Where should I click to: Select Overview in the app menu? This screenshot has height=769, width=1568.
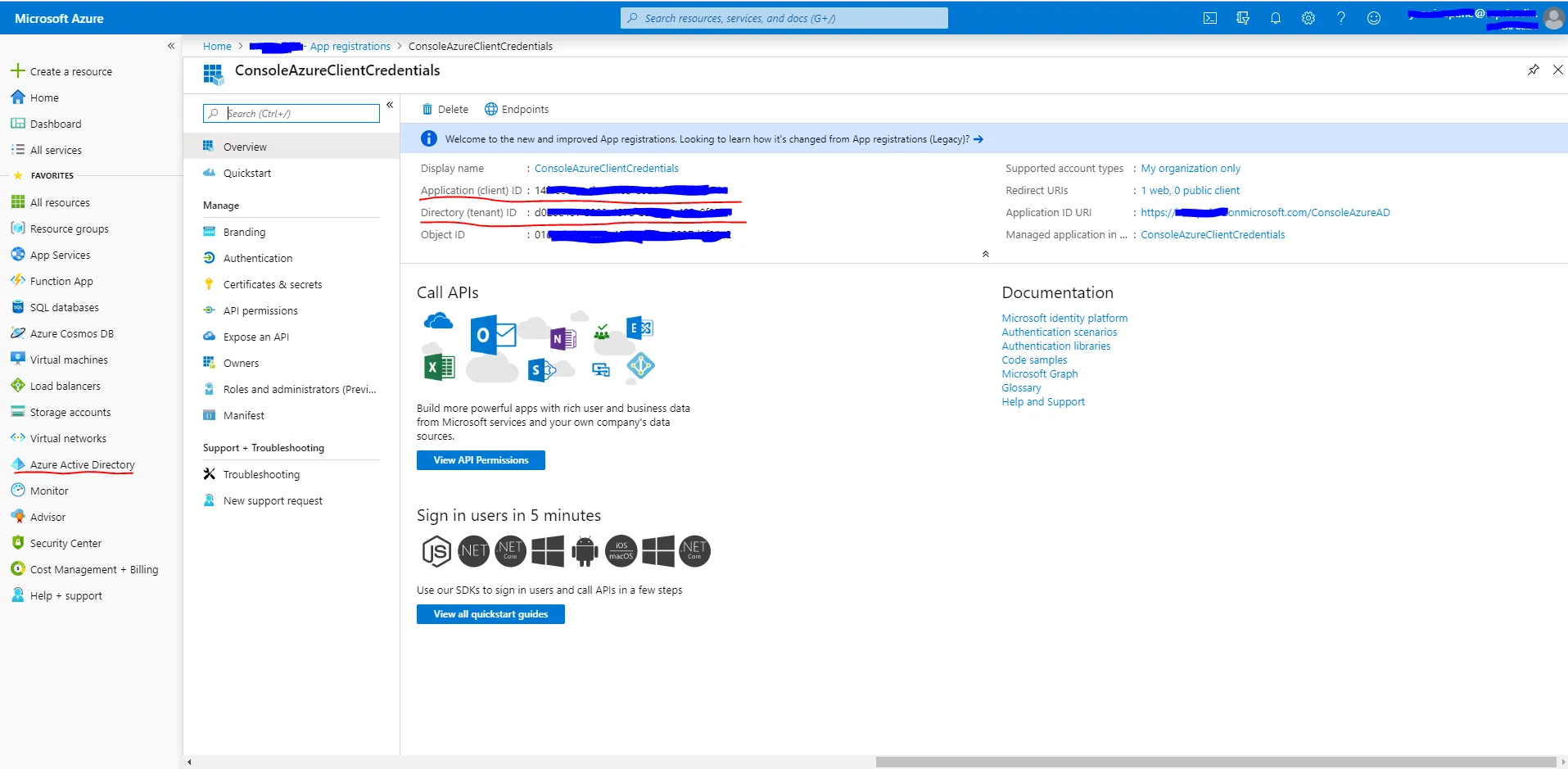pyautogui.click(x=291, y=147)
